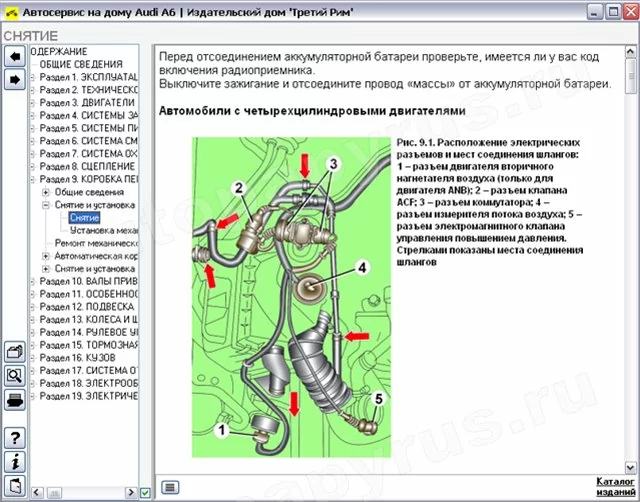Select 'Раздел 14. РУЛЕВОЕ УП' tree item
The width and height of the screenshot is (640, 502).
[x=89, y=332]
